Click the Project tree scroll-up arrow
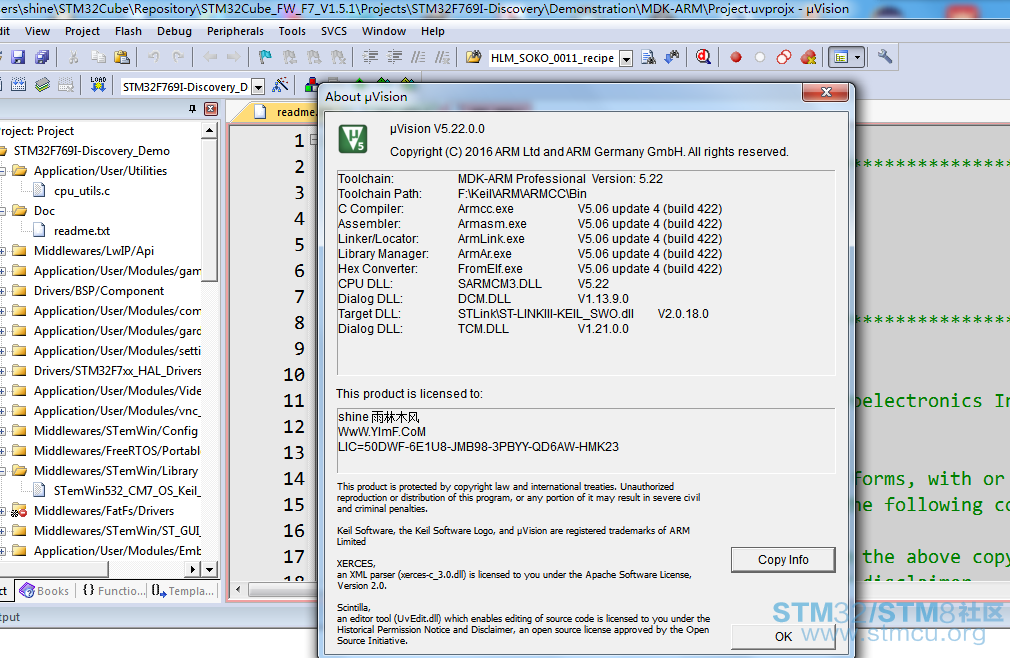 coord(209,130)
